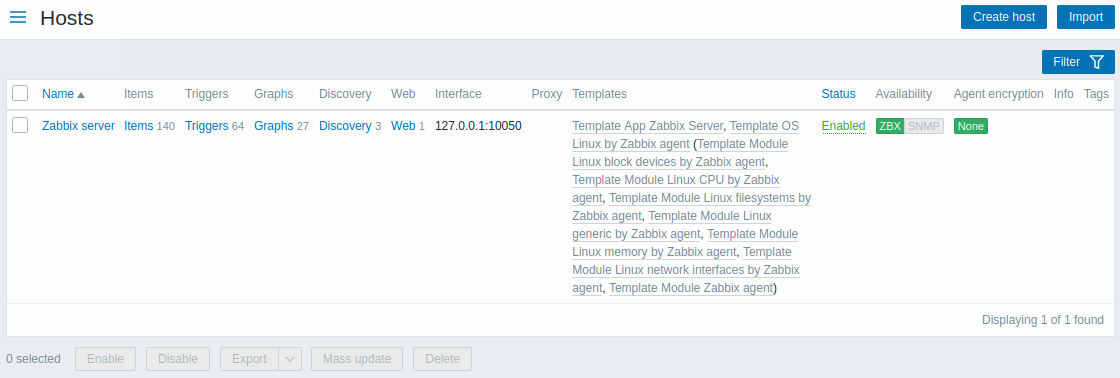Open Template App Zabbix Server link
This screenshot has height=378, width=1120.
(x=648, y=126)
